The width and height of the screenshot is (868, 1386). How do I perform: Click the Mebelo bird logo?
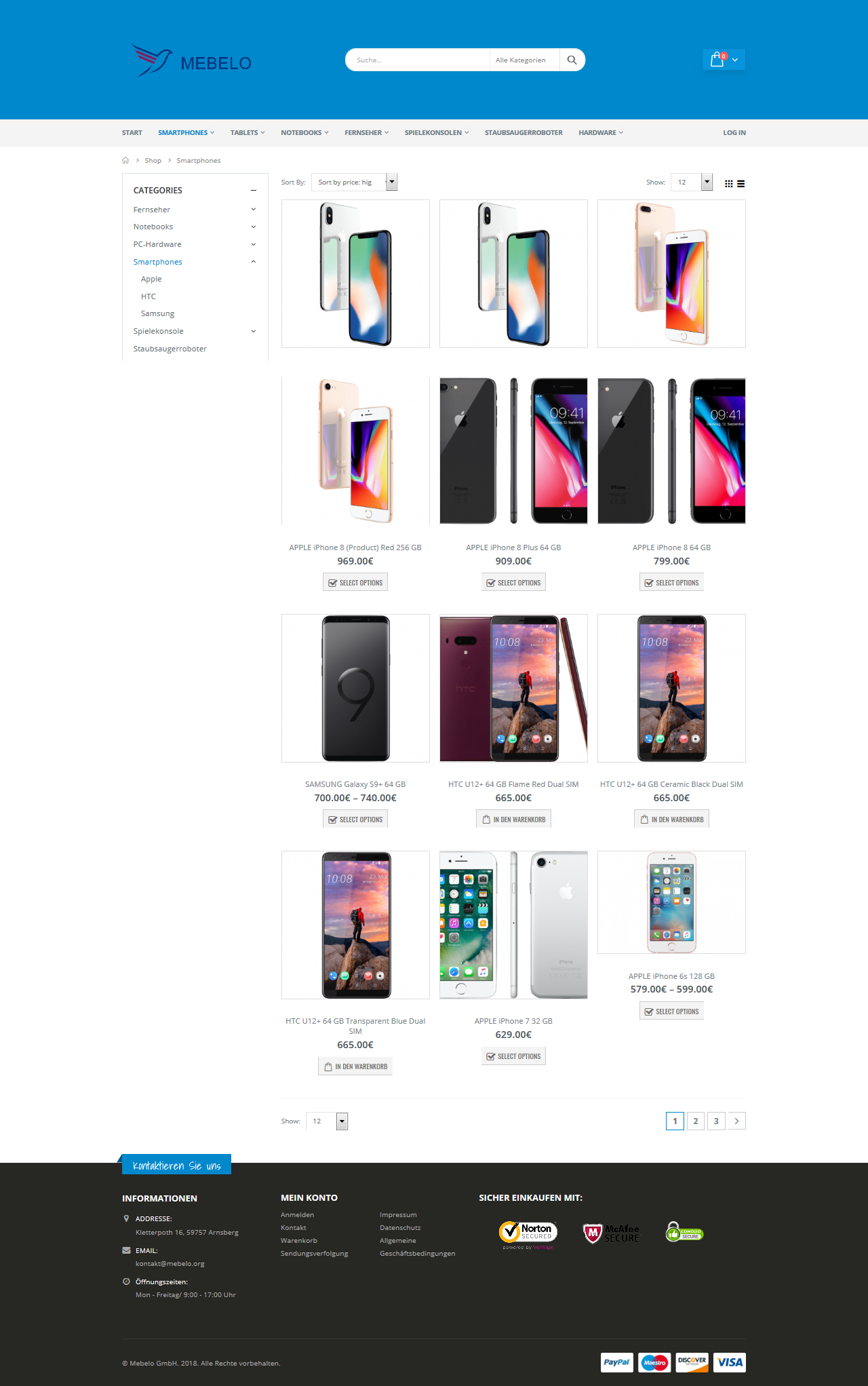153,61
